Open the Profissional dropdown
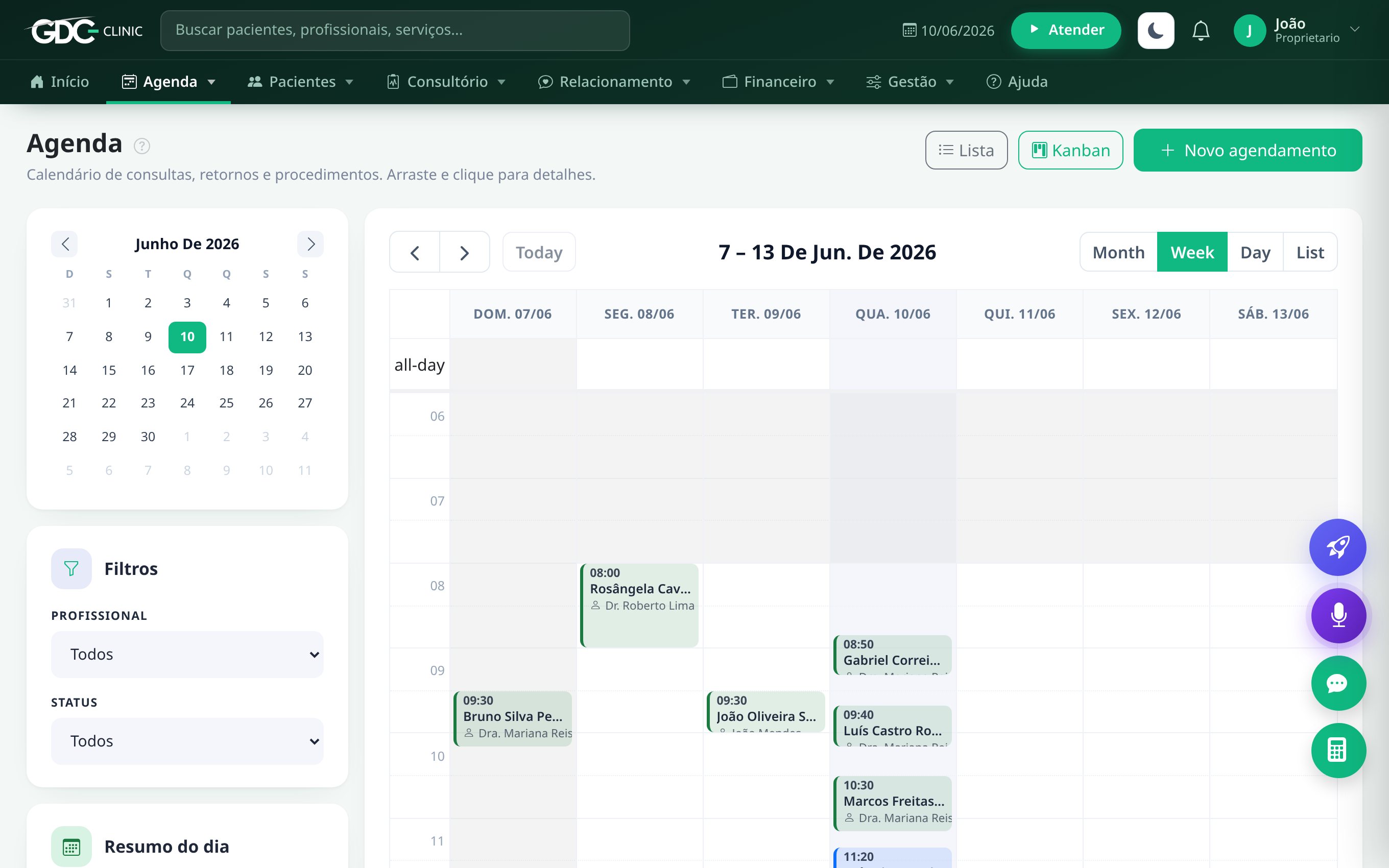The height and width of the screenshot is (868, 1389). 187,655
